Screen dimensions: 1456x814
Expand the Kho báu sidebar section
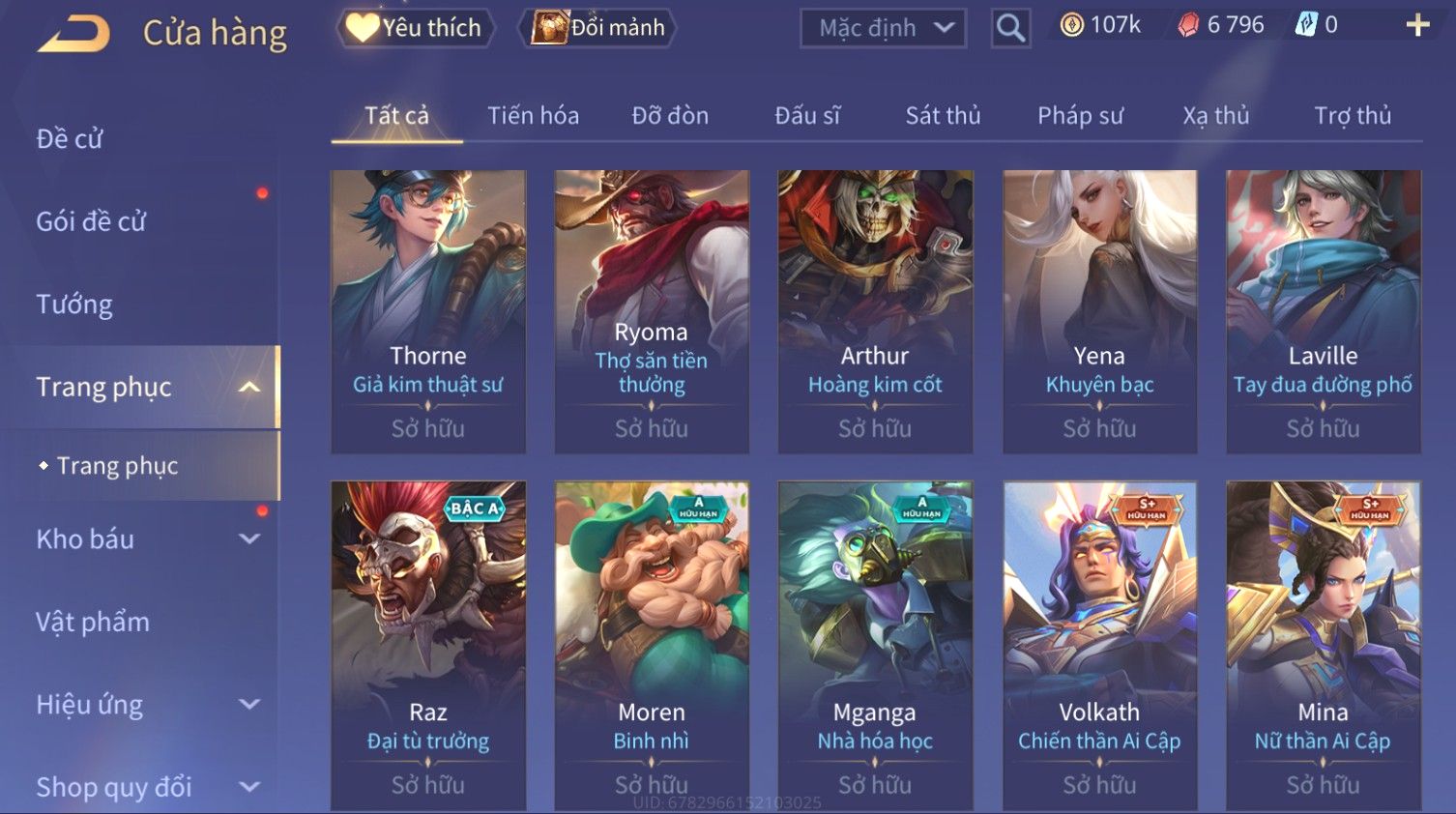pos(249,539)
